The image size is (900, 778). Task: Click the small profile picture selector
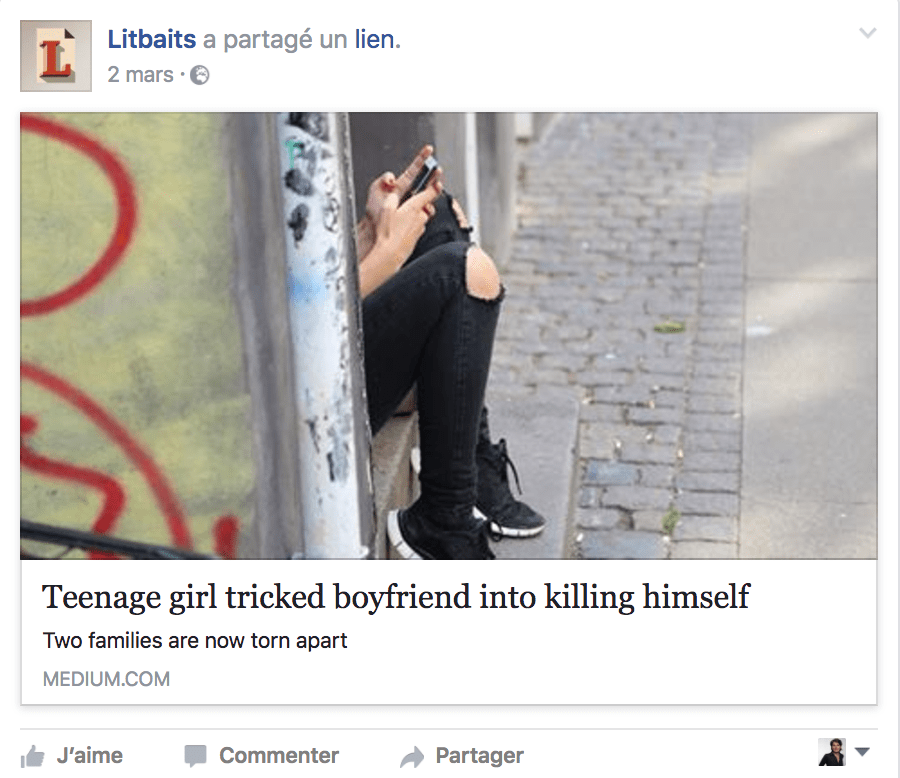[x=832, y=752]
